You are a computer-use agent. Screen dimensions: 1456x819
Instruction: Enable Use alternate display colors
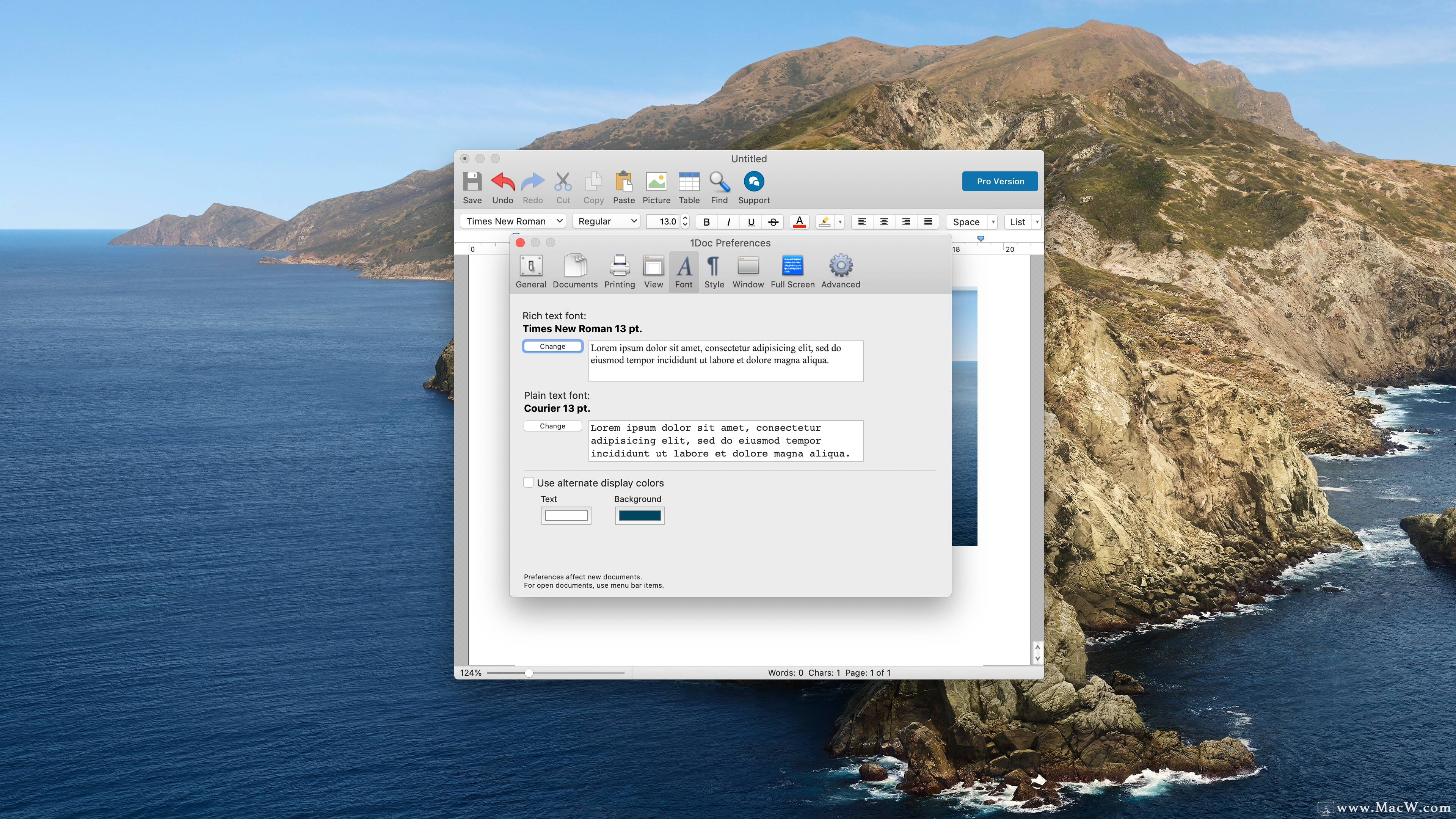click(529, 483)
